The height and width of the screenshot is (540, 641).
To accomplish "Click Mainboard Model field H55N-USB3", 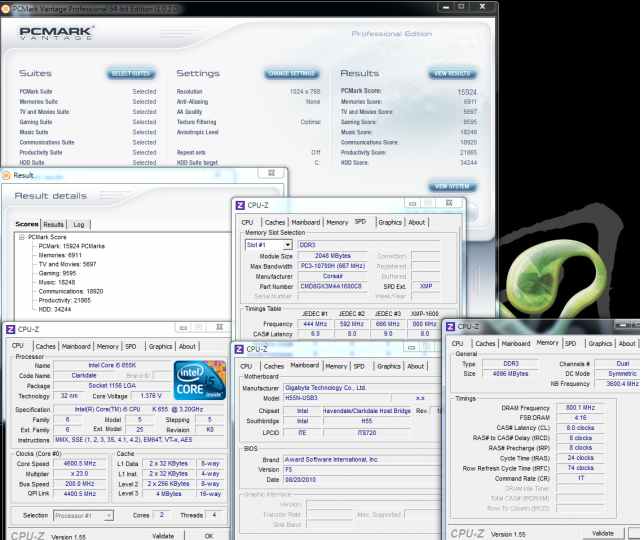I will point(336,398).
